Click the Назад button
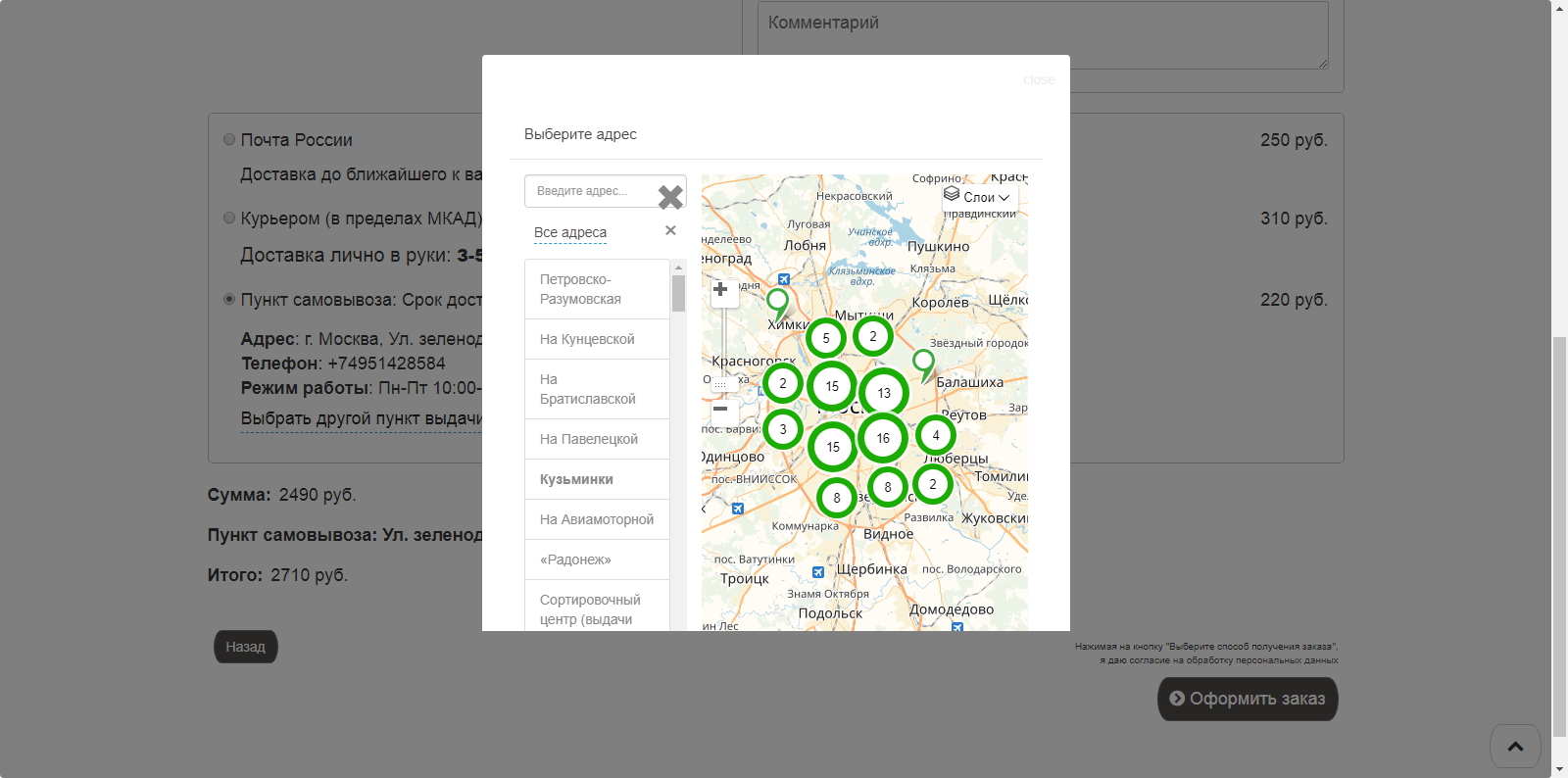This screenshot has width=1568, height=778. point(246,647)
